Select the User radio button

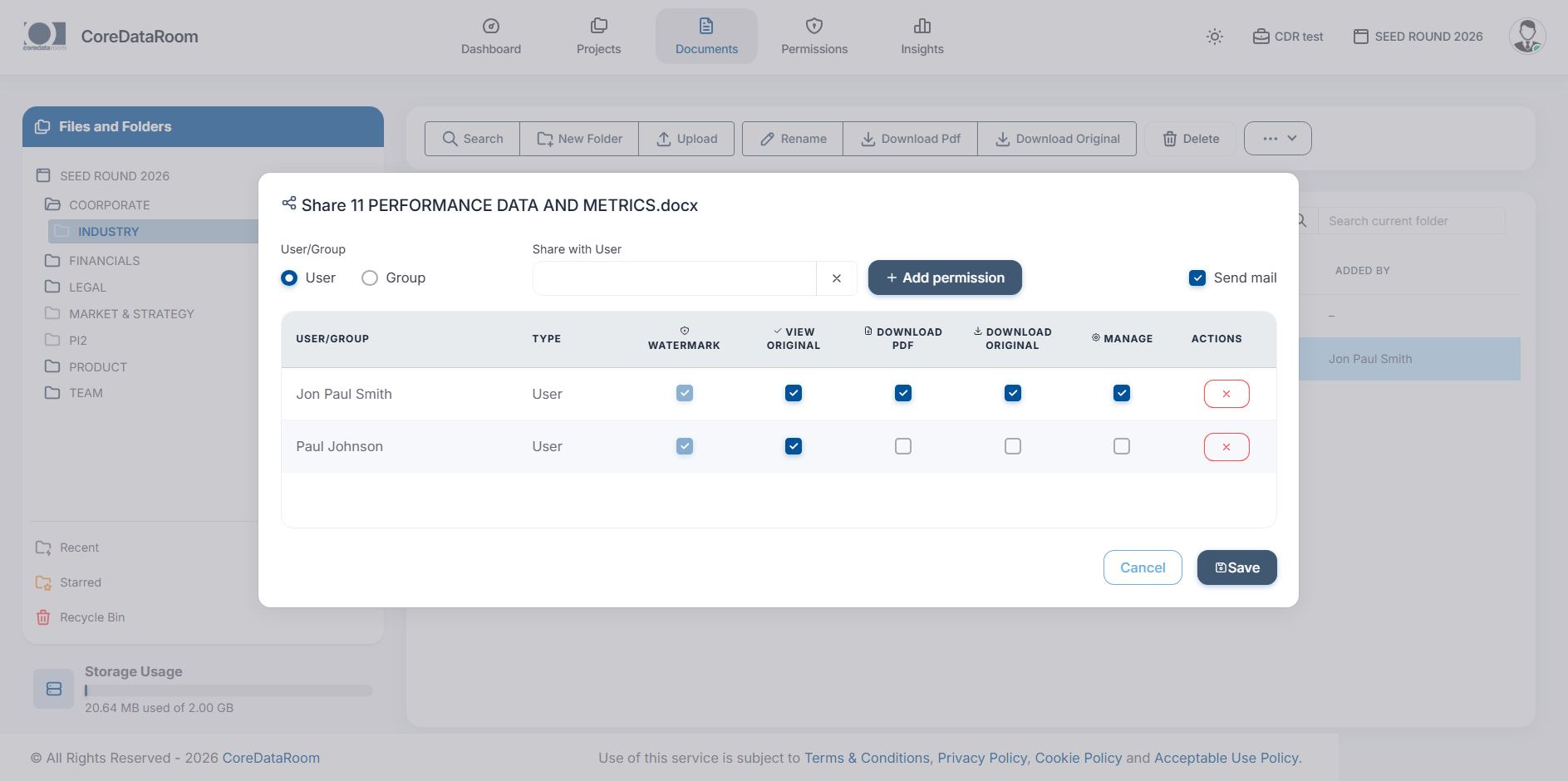[289, 278]
